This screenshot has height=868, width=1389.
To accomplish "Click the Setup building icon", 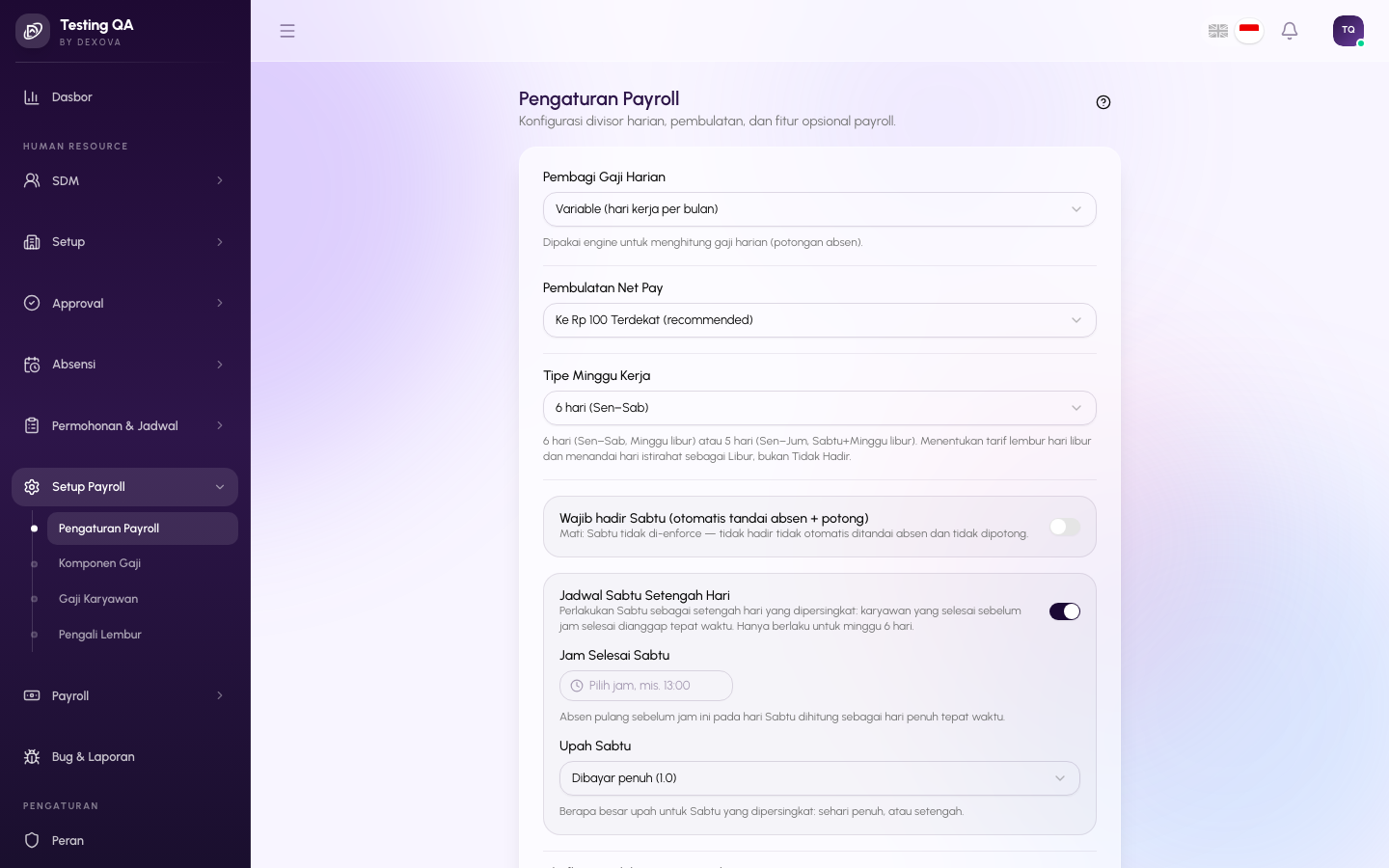I will click(x=32, y=242).
